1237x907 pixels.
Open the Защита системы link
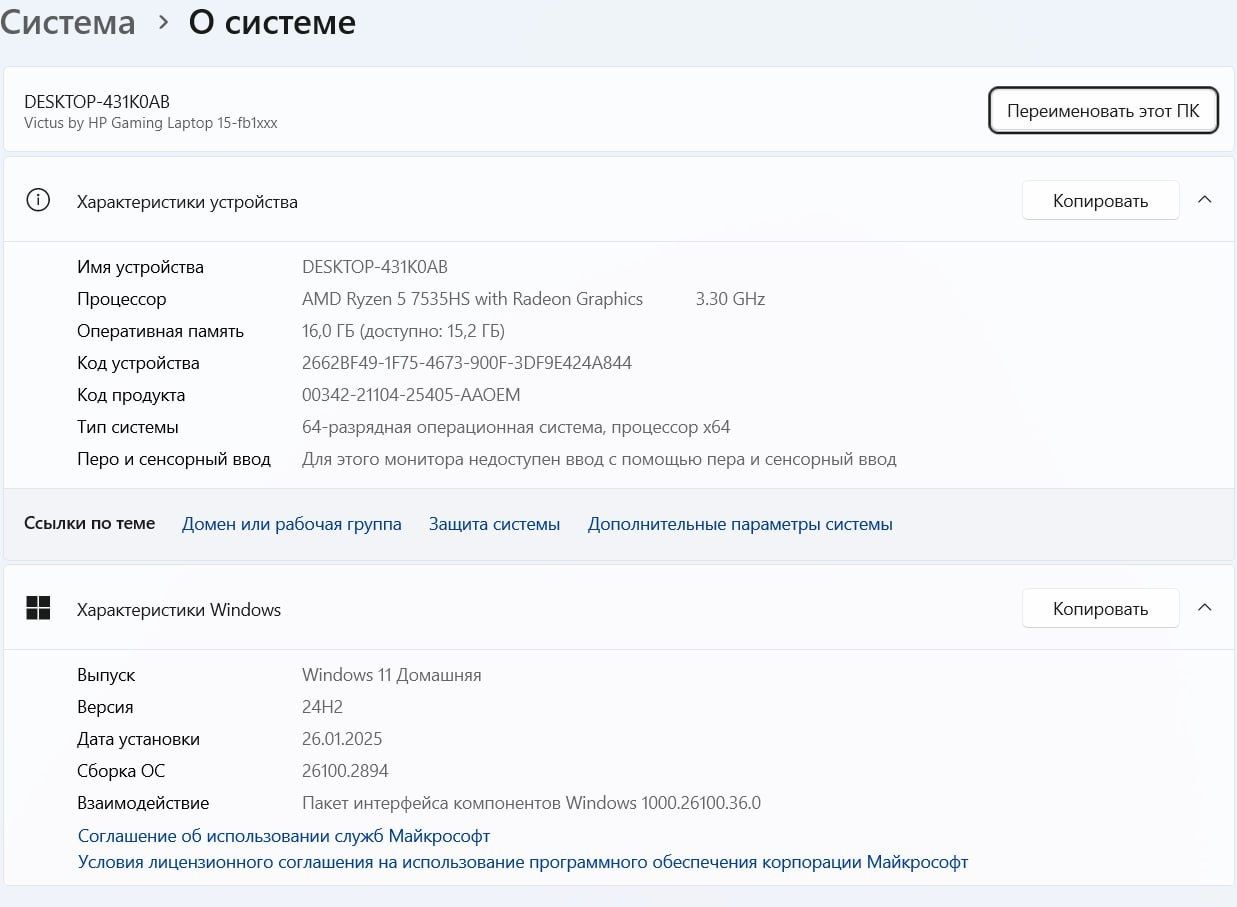point(494,524)
